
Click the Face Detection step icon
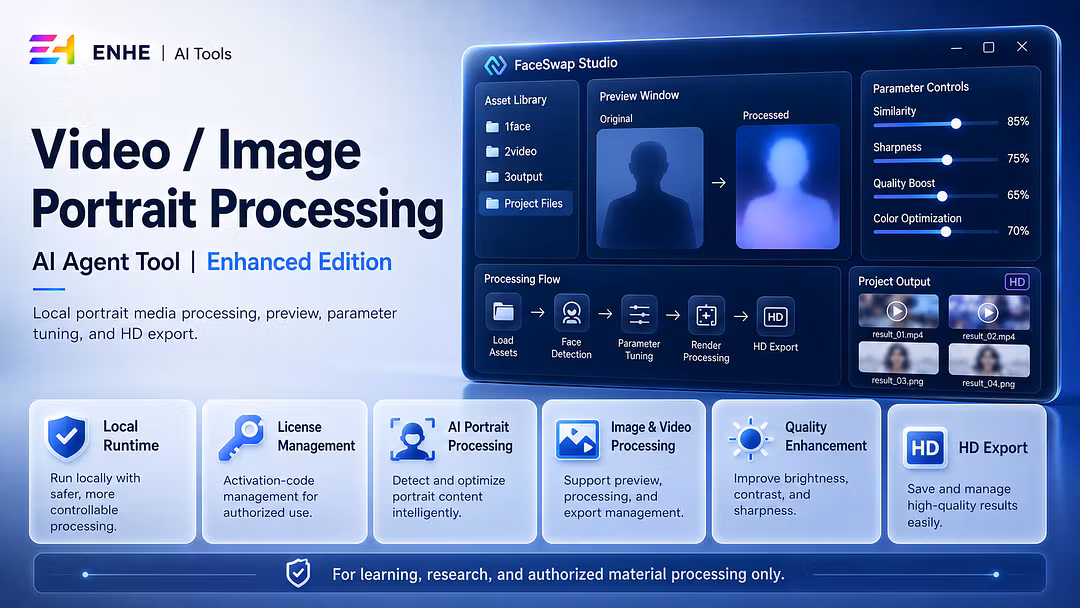(571, 313)
